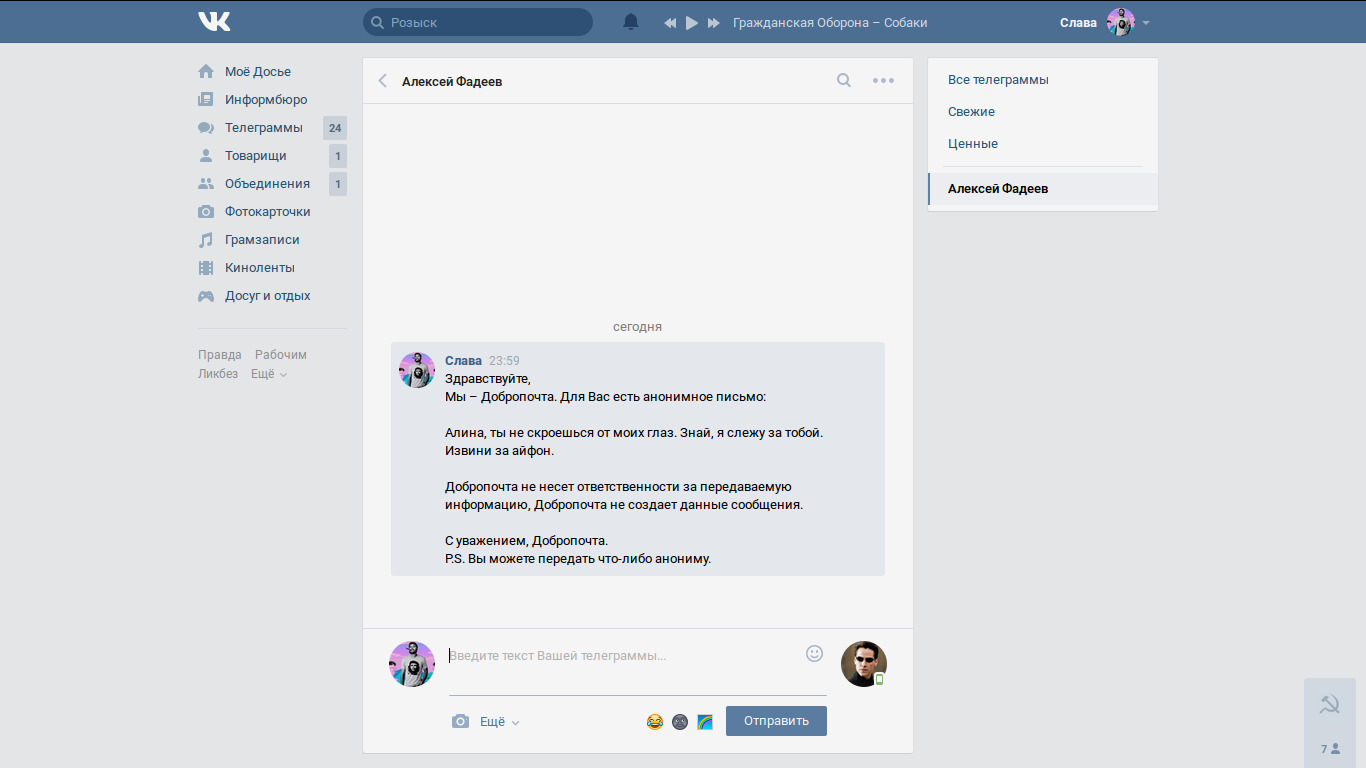The height and width of the screenshot is (768, 1366).
Task: Open the track Гражданская Оборона – Собаки
Action: tap(830, 22)
